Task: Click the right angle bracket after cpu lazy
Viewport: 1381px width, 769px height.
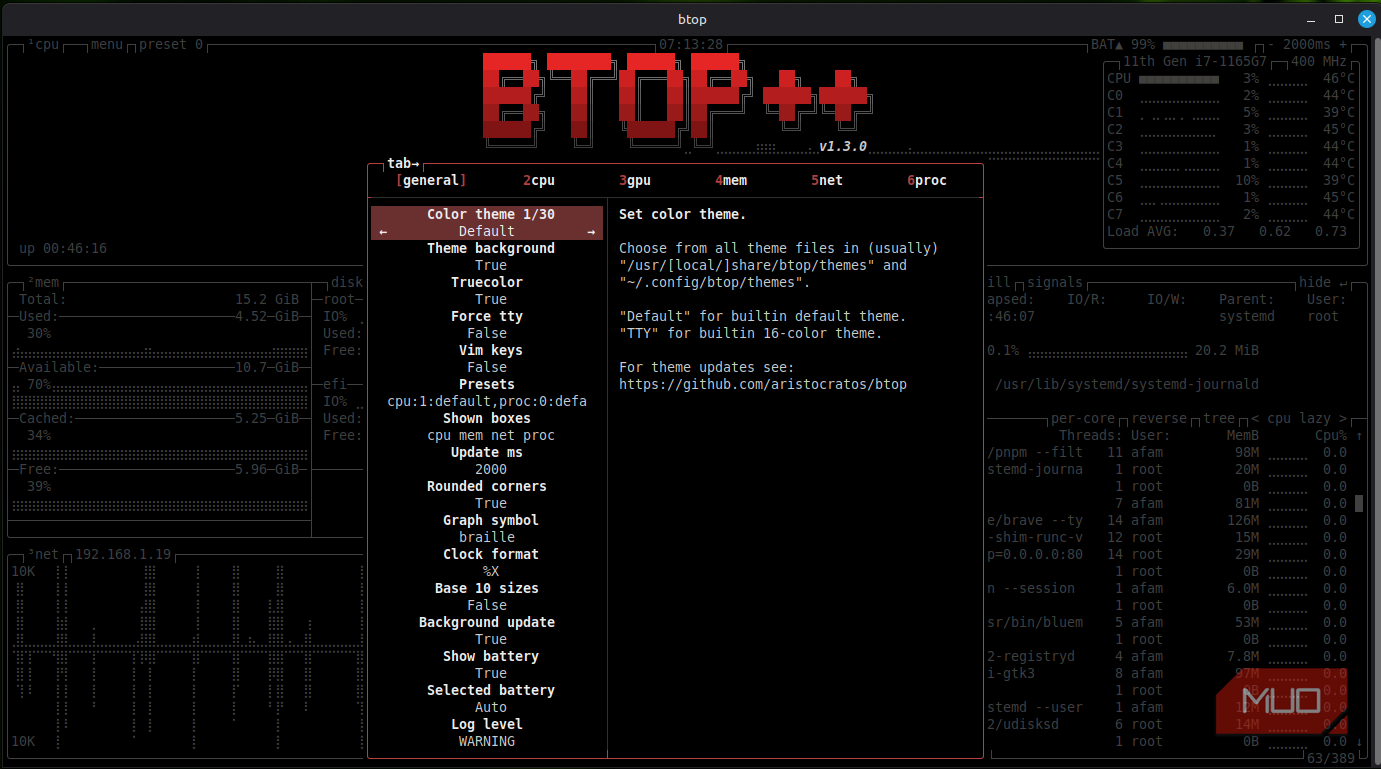Action: (x=1343, y=419)
